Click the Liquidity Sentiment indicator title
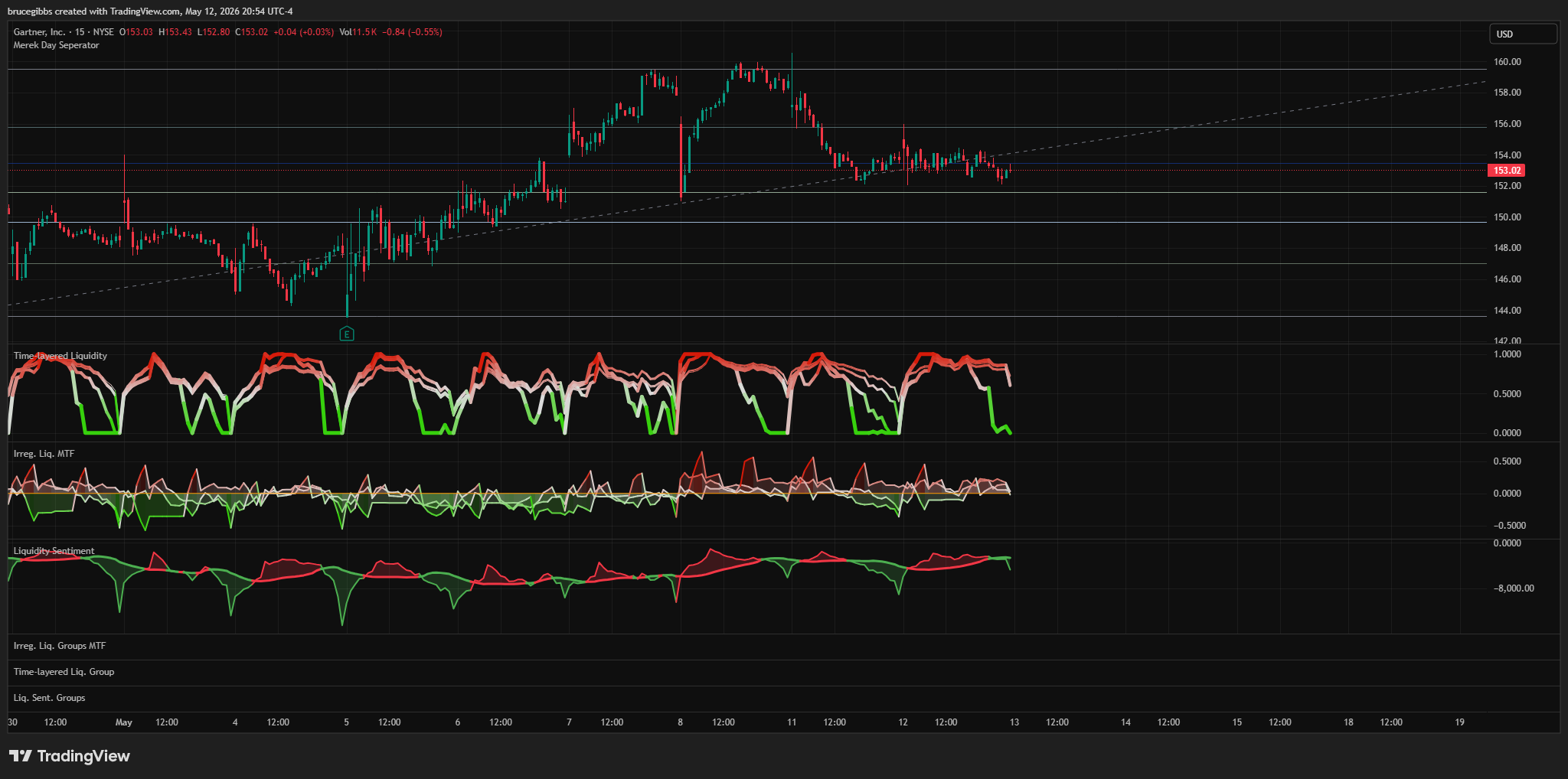Image resolution: width=1568 pixels, height=779 pixels. coord(54,551)
